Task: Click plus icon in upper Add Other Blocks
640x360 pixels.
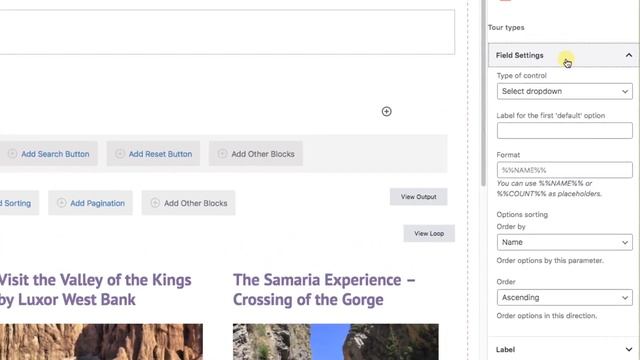Action: (x=222, y=154)
